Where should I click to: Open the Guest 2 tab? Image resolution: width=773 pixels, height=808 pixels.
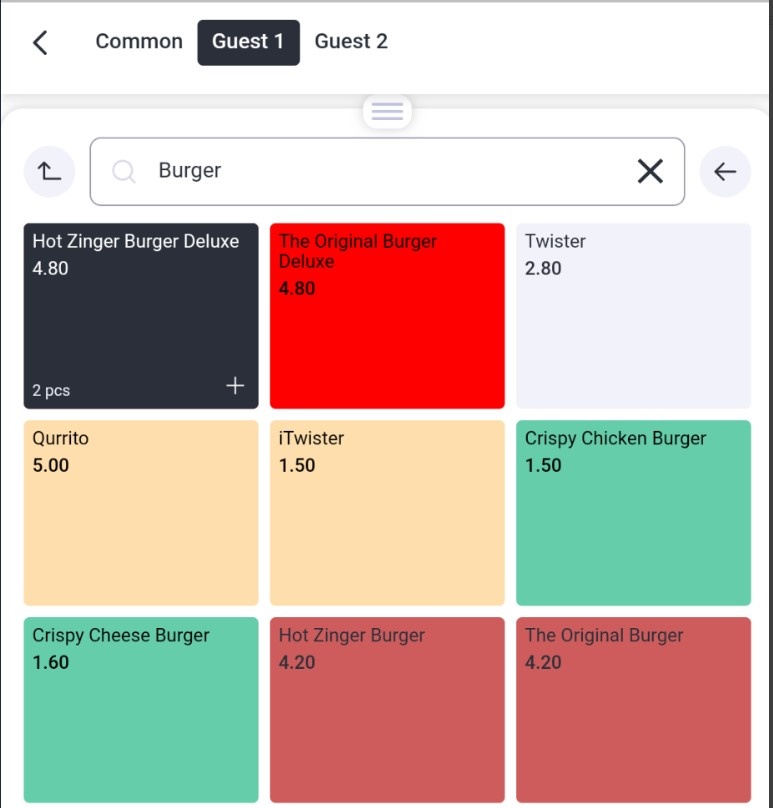click(351, 42)
